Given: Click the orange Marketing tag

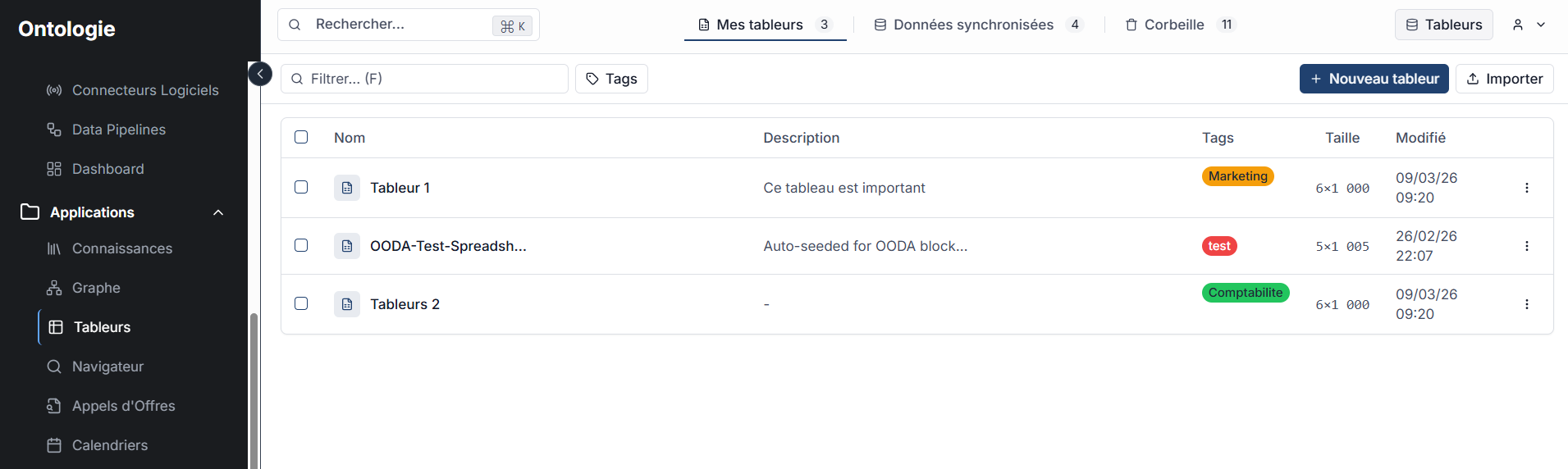Looking at the screenshot, I should click(1237, 176).
